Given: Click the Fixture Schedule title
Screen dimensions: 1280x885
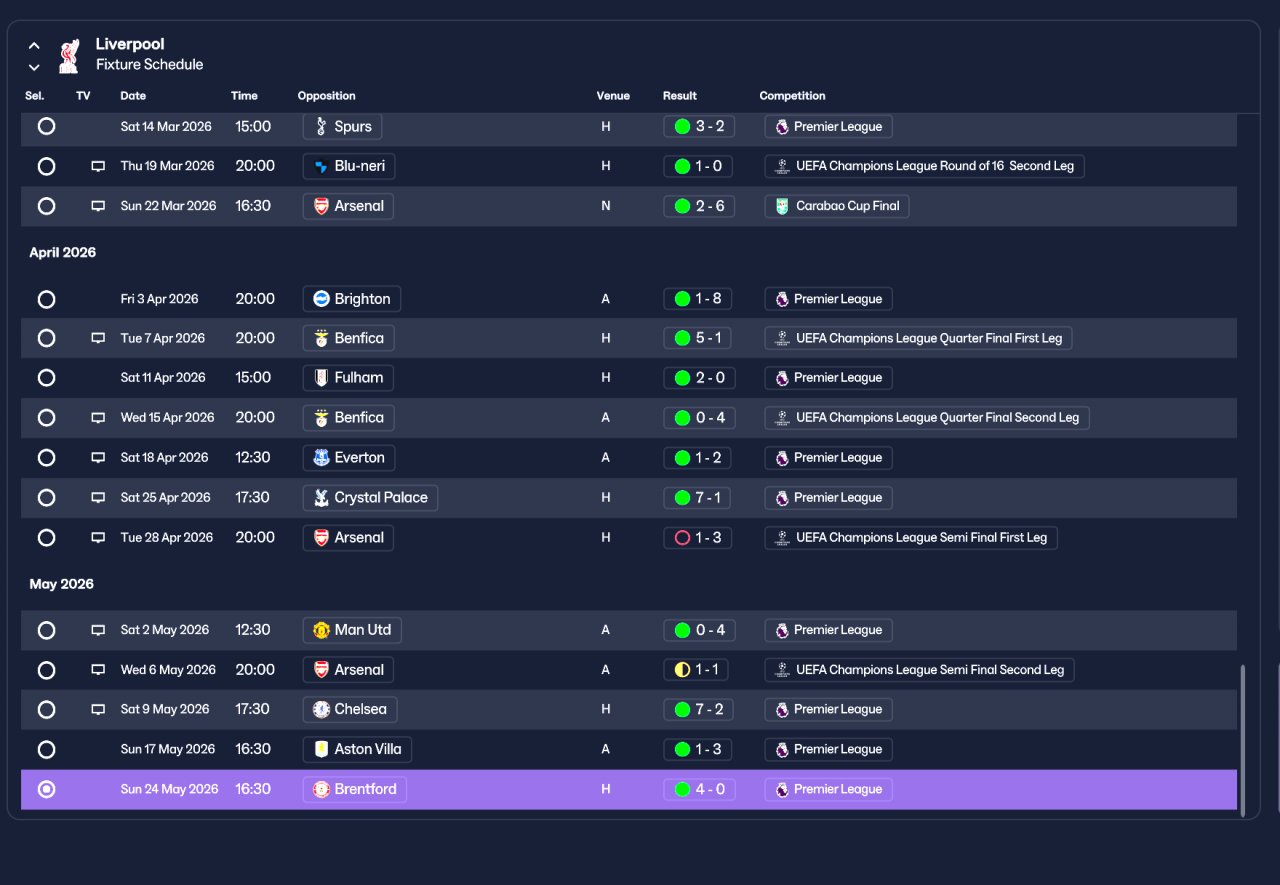Looking at the screenshot, I should click(x=150, y=65).
